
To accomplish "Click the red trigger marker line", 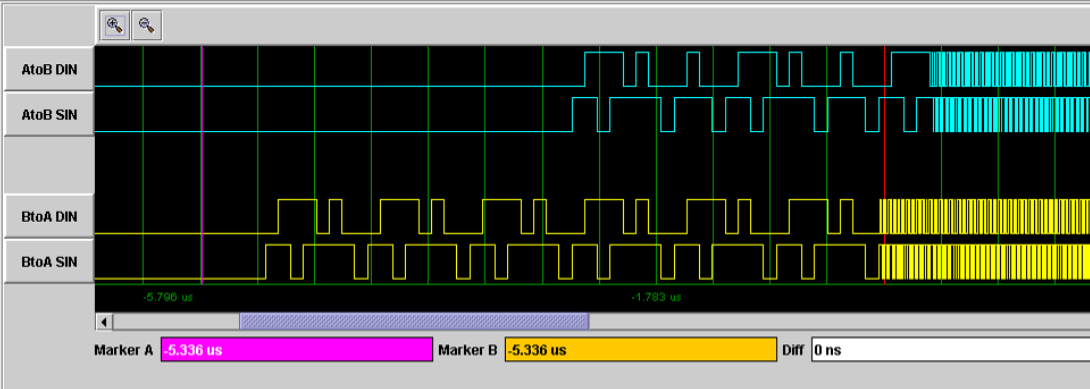I will click(x=884, y=165).
